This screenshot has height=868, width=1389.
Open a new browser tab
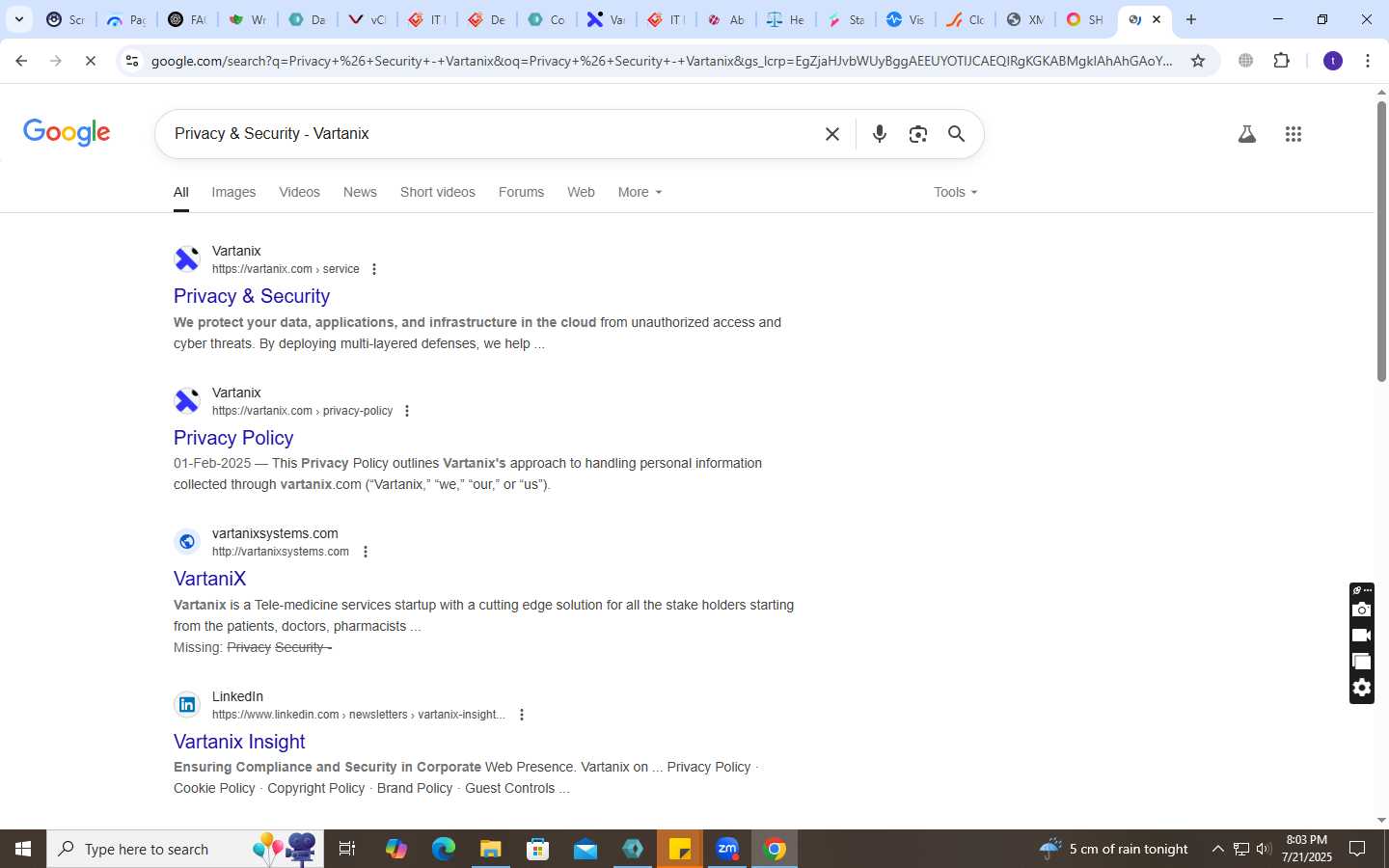pyautogui.click(x=1191, y=19)
